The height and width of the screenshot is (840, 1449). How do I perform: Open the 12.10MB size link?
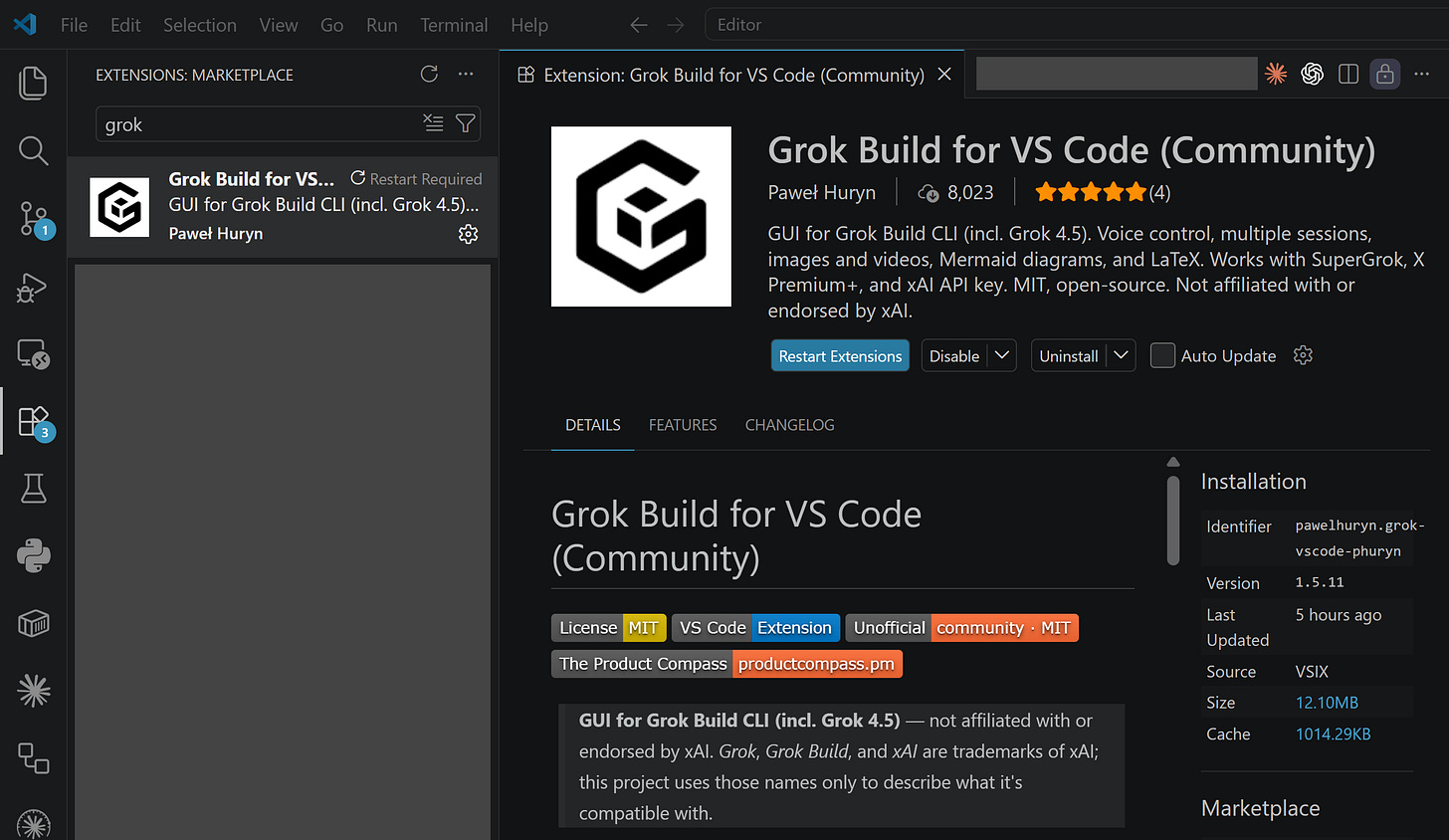pos(1327,703)
